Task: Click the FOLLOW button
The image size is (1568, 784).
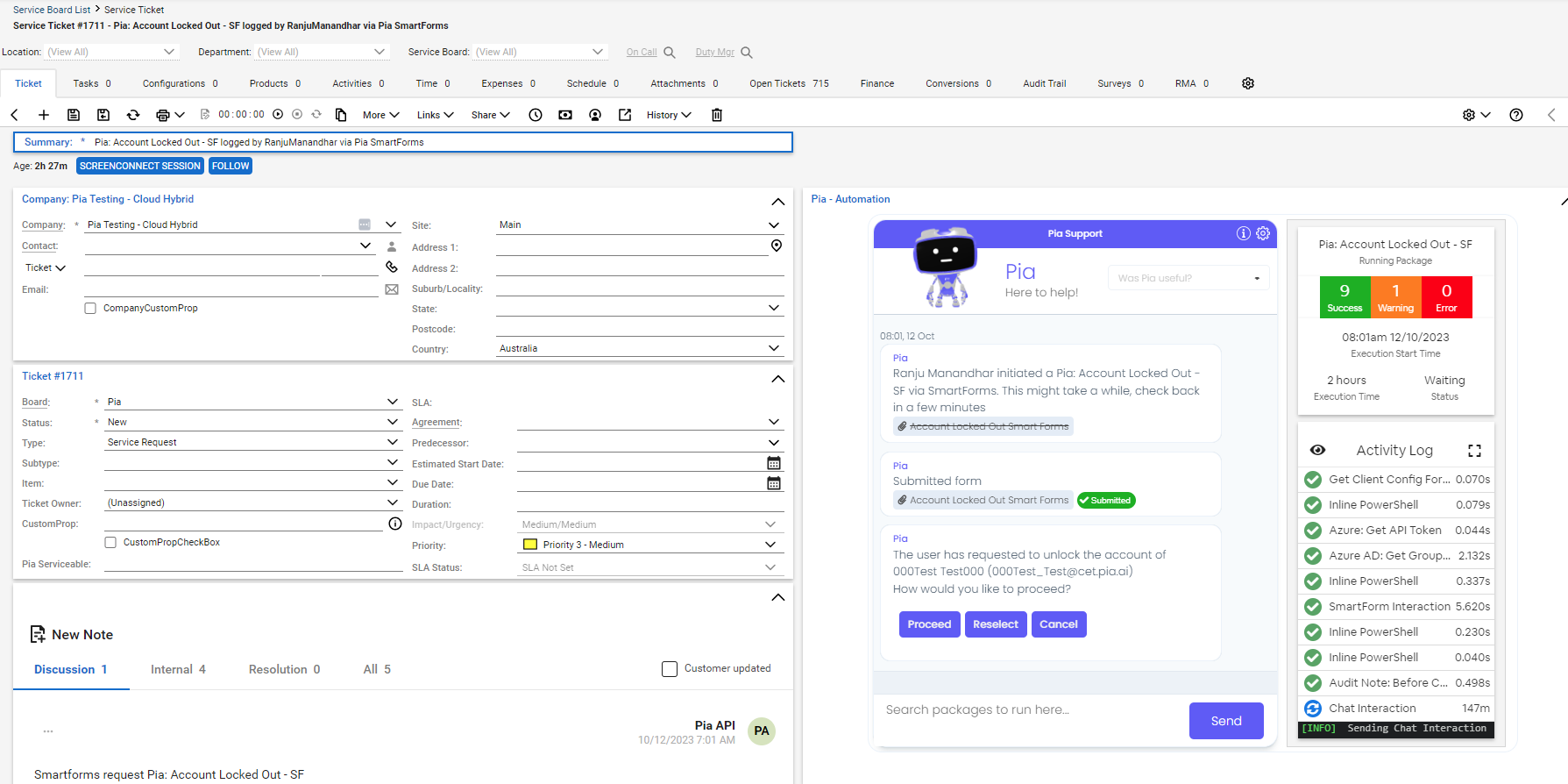Action: pyautogui.click(x=231, y=166)
